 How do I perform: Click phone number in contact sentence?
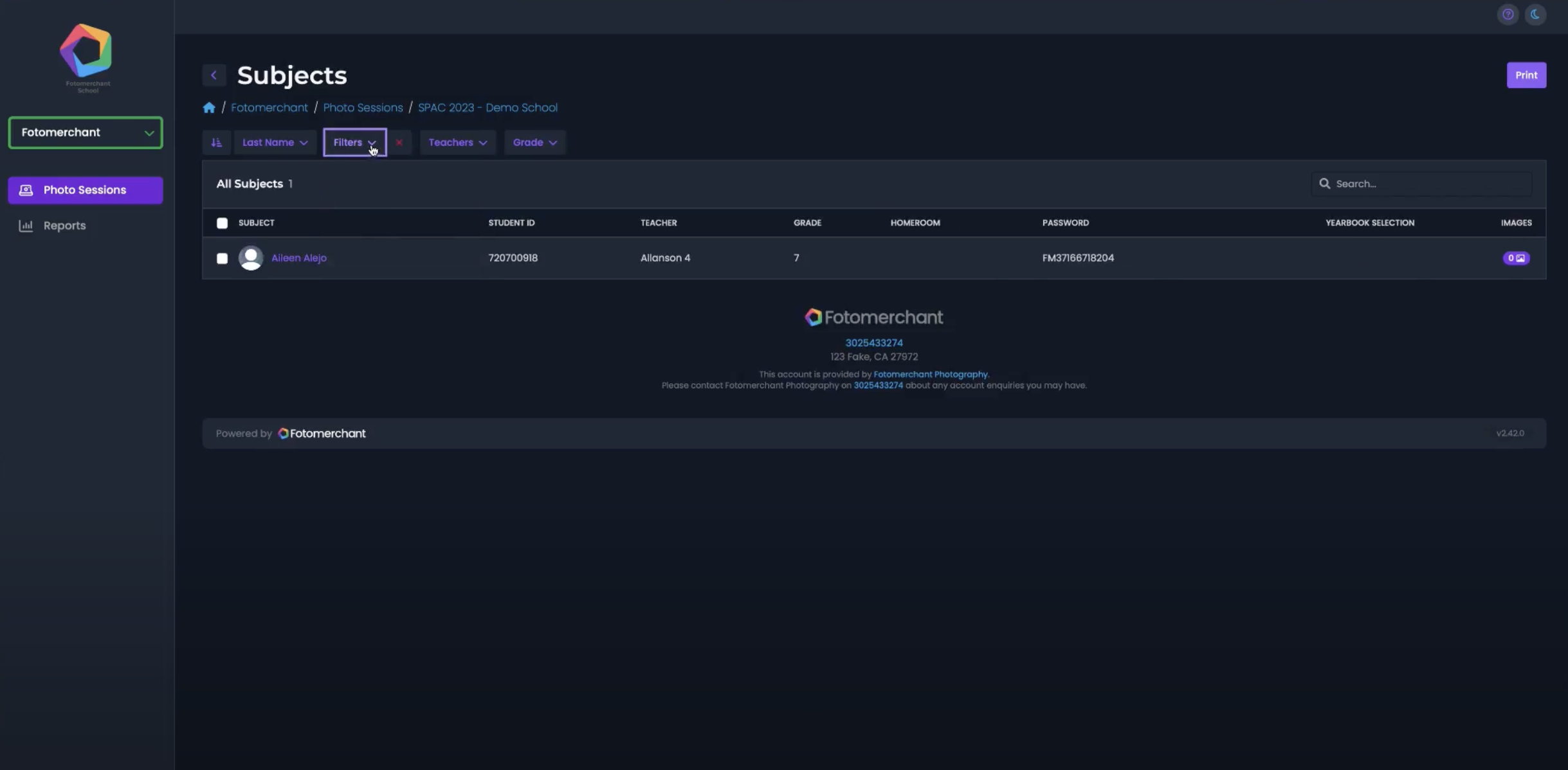[x=878, y=386]
